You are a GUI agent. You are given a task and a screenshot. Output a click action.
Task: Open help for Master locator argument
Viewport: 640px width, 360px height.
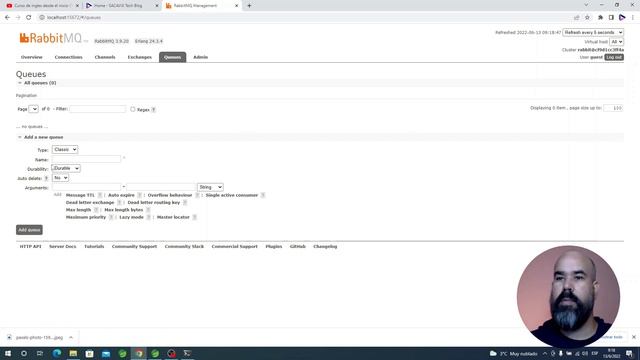coord(195,217)
